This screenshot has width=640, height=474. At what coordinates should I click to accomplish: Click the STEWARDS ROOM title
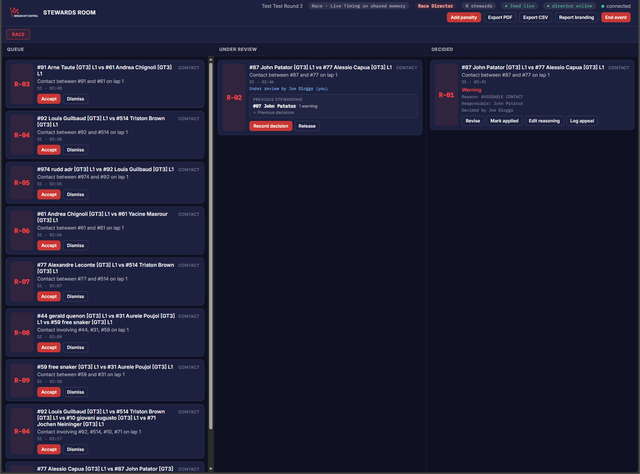[x=69, y=13]
